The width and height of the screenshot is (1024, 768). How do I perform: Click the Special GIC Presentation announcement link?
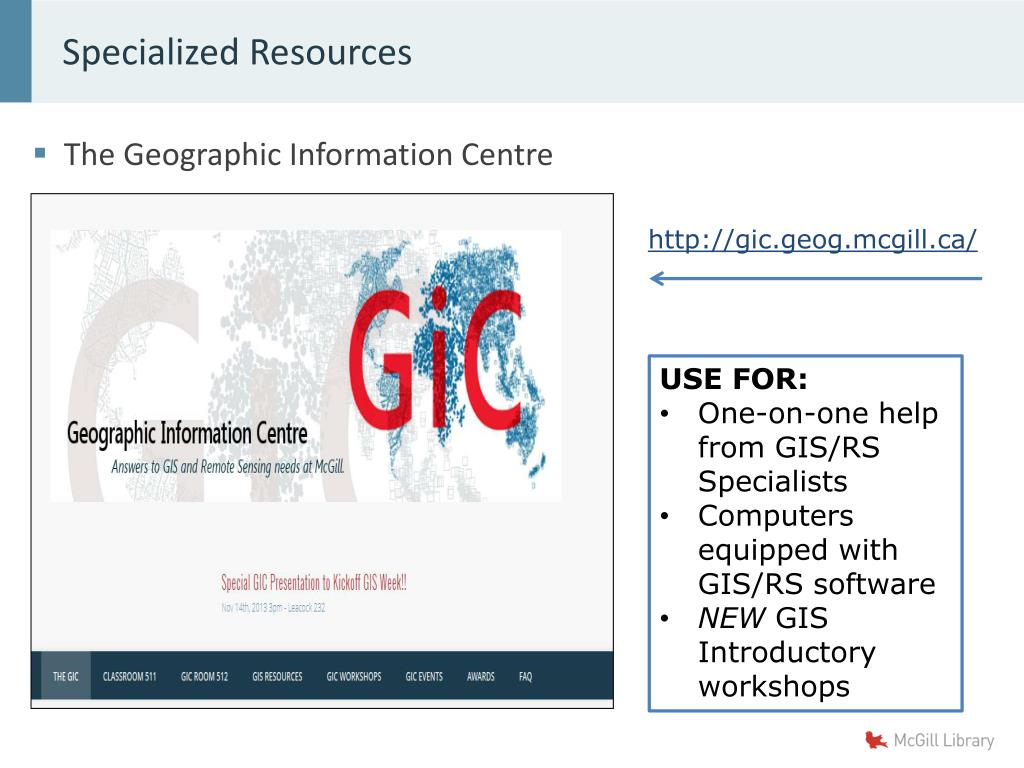tap(314, 583)
